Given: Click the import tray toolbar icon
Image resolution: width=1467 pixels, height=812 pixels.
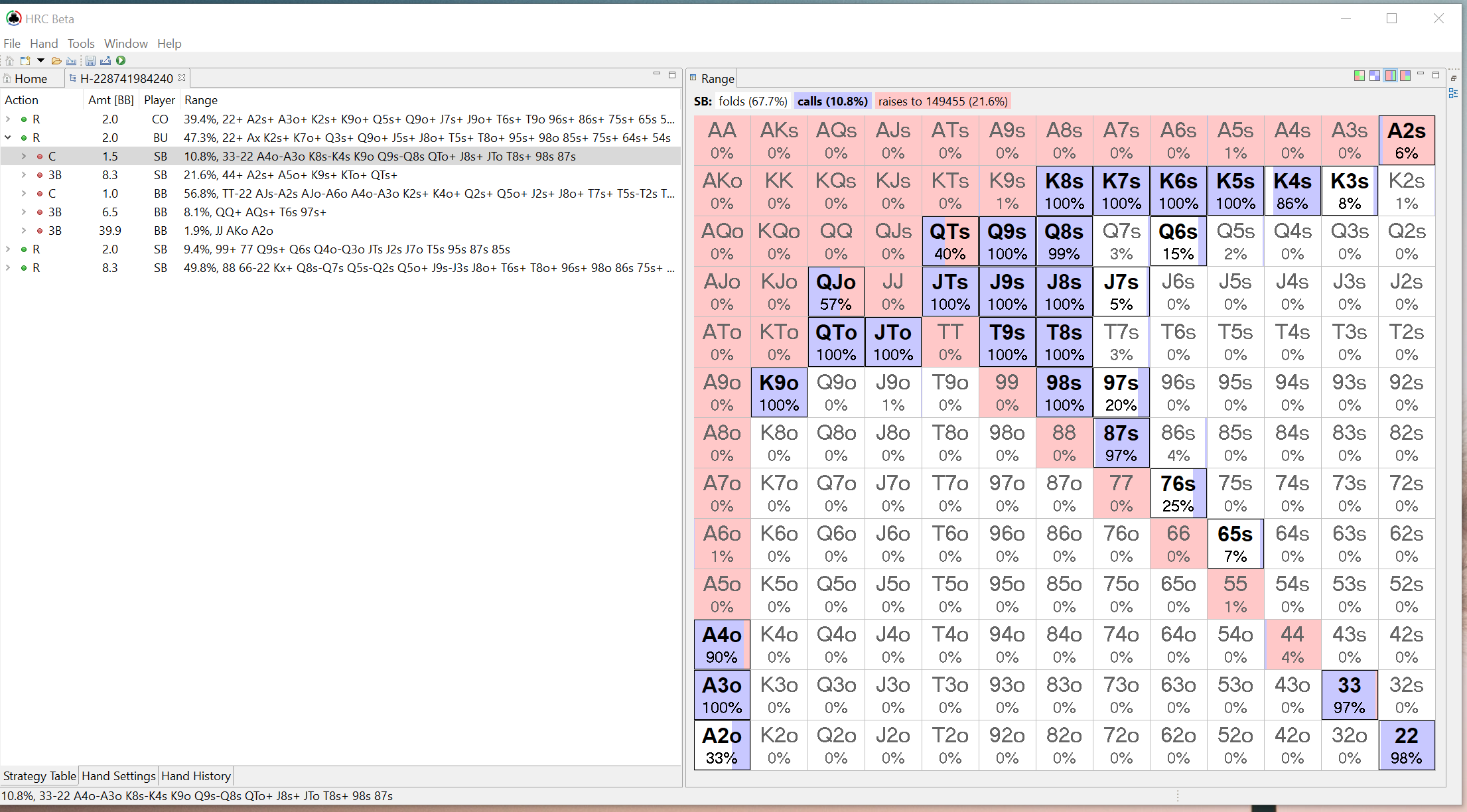Looking at the screenshot, I should (x=72, y=60).
